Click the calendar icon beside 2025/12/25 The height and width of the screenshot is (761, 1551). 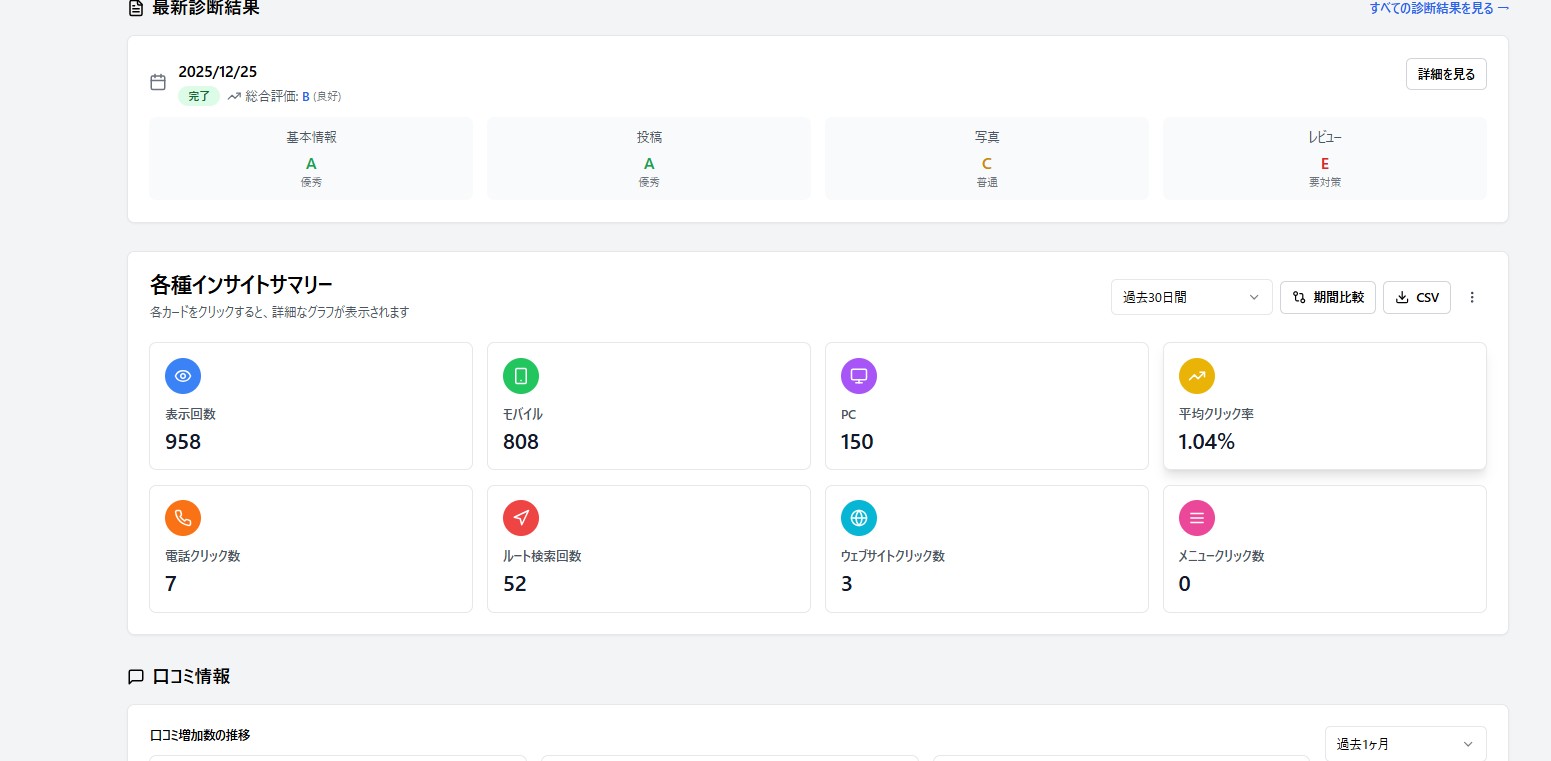[x=158, y=82]
